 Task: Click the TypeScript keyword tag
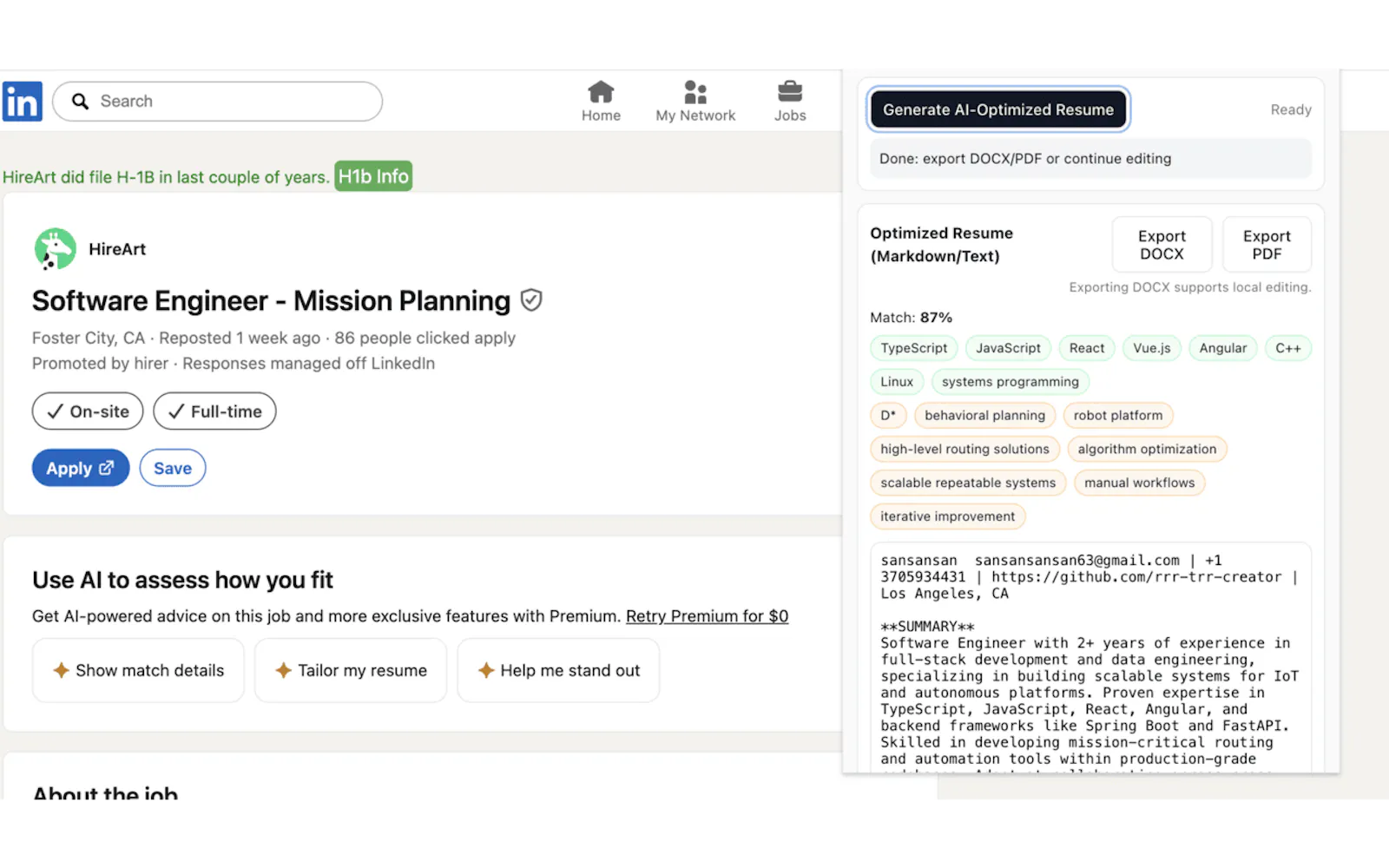914,348
